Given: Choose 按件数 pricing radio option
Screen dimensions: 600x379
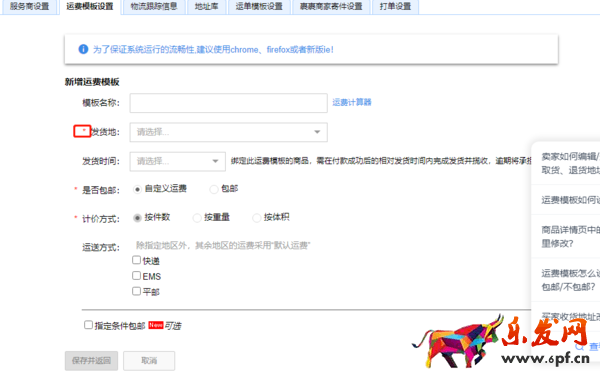Looking at the screenshot, I should point(137,218).
